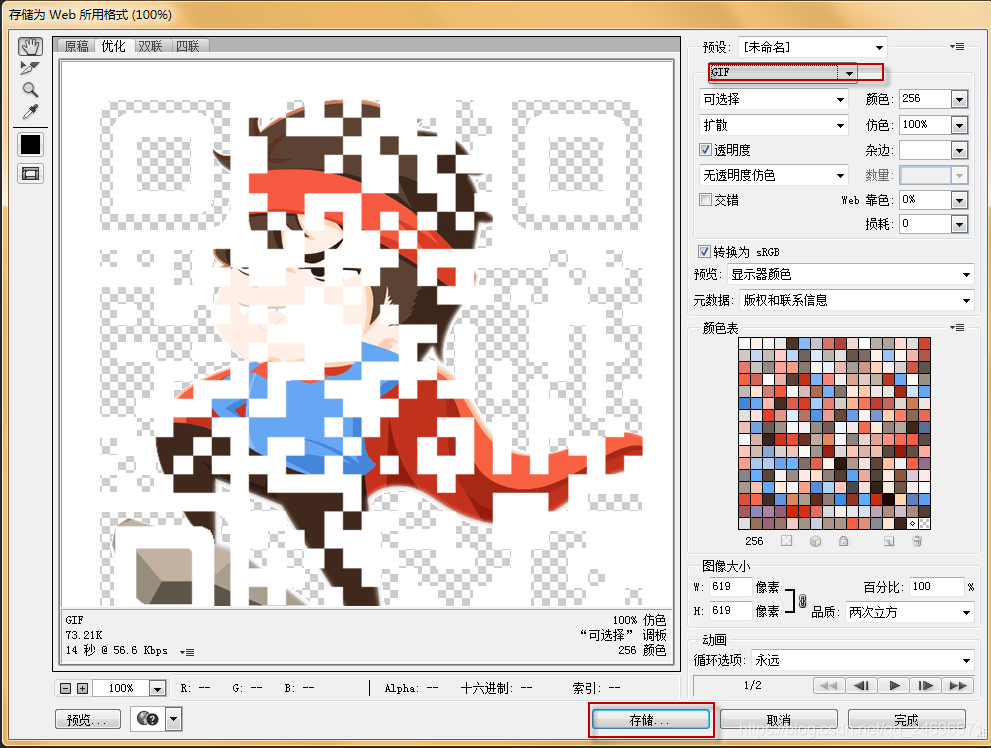Open the 循环选项 永远 dropdown
991x748 pixels.
tap(862, 660)
